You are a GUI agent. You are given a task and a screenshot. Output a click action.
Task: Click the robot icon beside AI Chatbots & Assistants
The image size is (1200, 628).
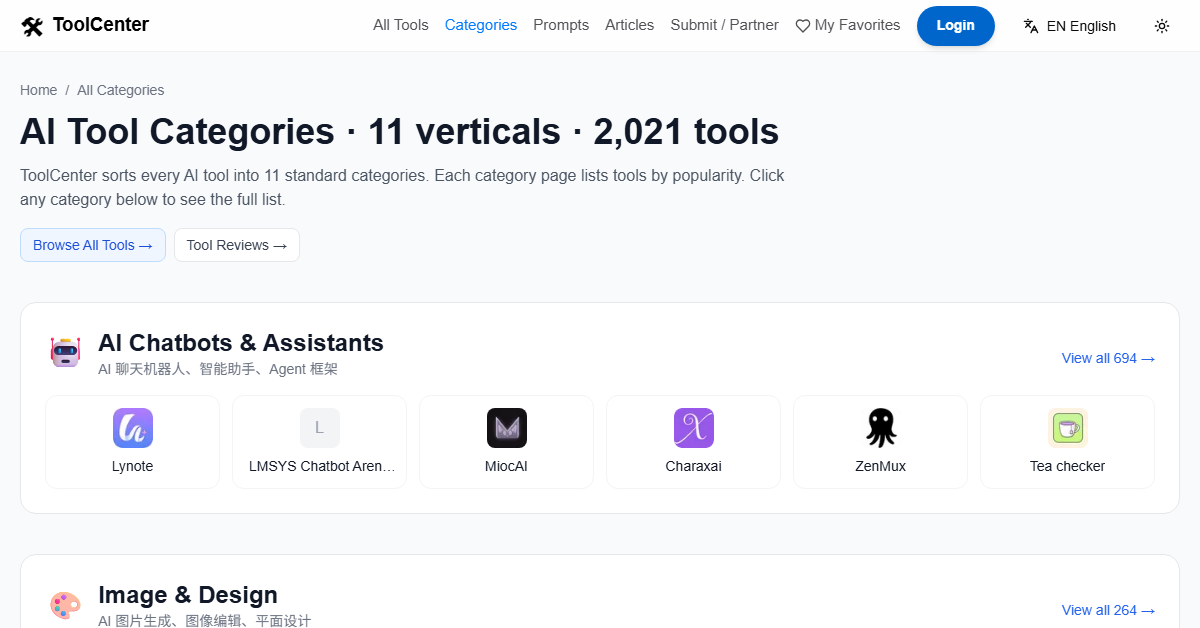65,352
